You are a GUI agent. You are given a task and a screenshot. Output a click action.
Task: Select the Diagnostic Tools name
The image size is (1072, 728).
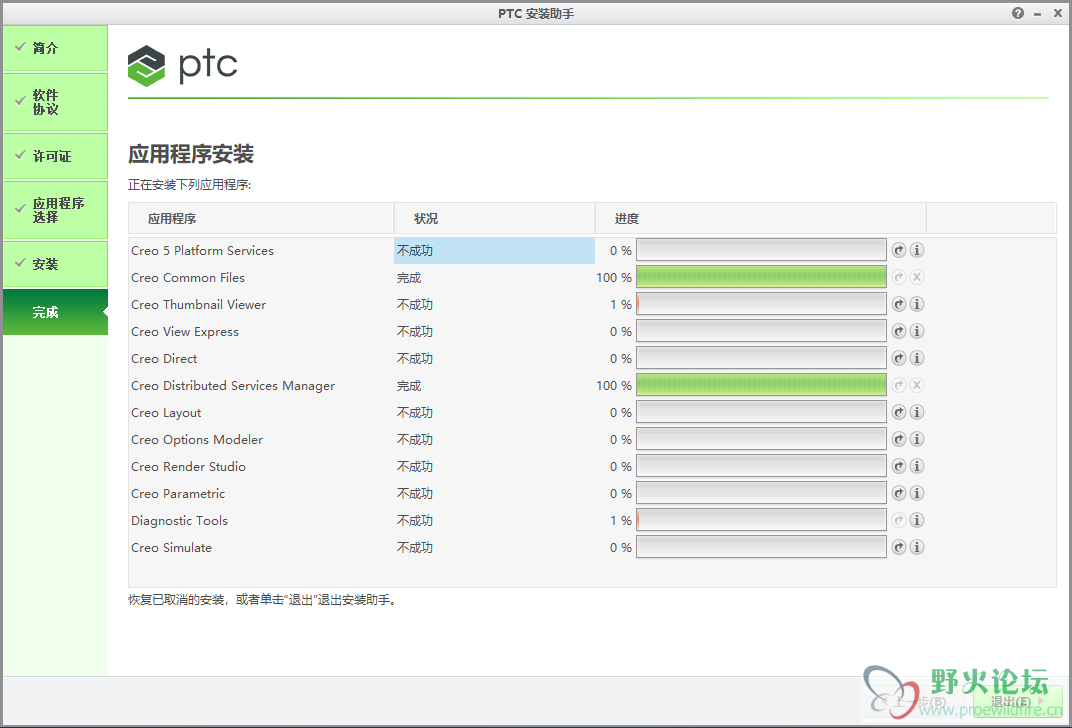point(179,521)
